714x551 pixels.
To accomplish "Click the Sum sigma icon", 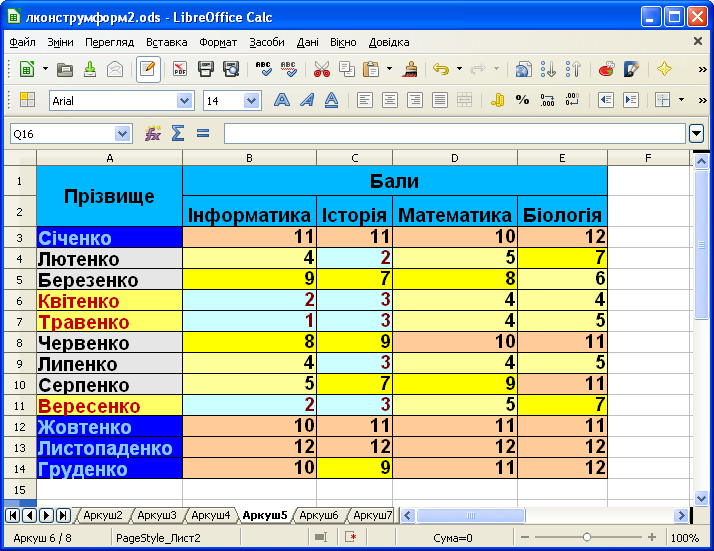I will 178,133.
